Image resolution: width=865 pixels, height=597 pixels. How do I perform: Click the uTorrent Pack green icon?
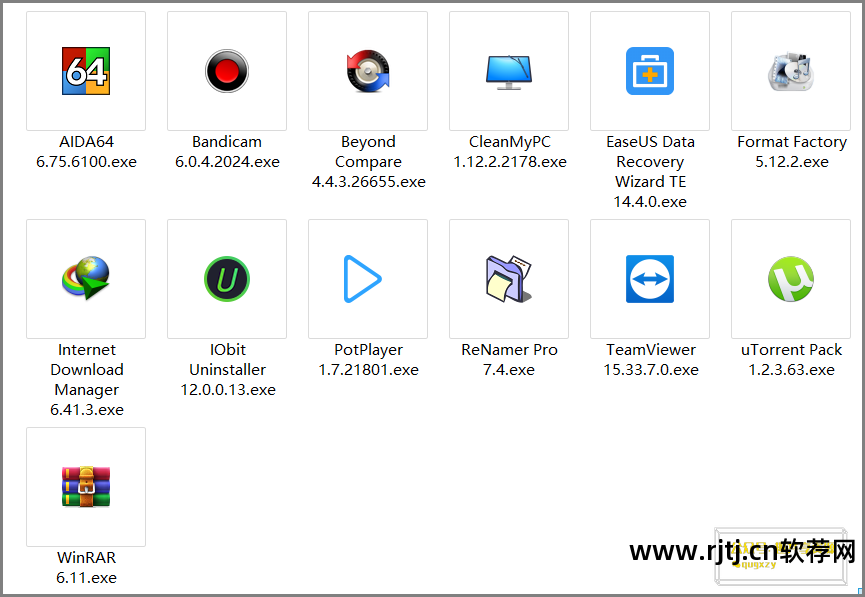coord(791,279)
